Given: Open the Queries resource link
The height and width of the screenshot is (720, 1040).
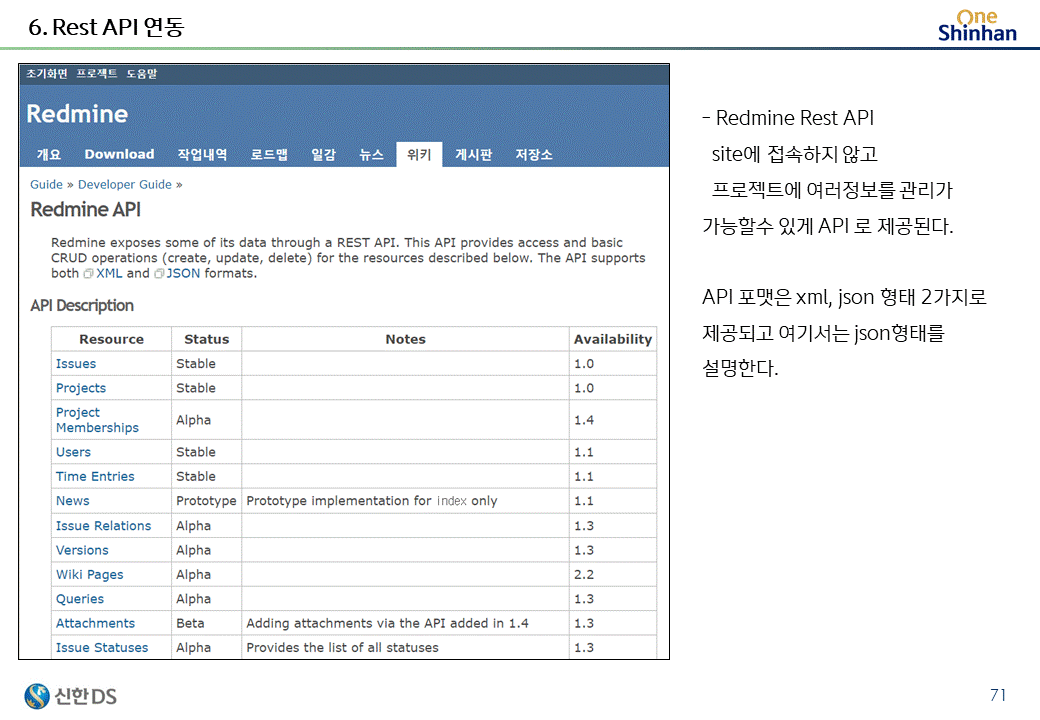Looking at the screenshot, I should (80, 599).
